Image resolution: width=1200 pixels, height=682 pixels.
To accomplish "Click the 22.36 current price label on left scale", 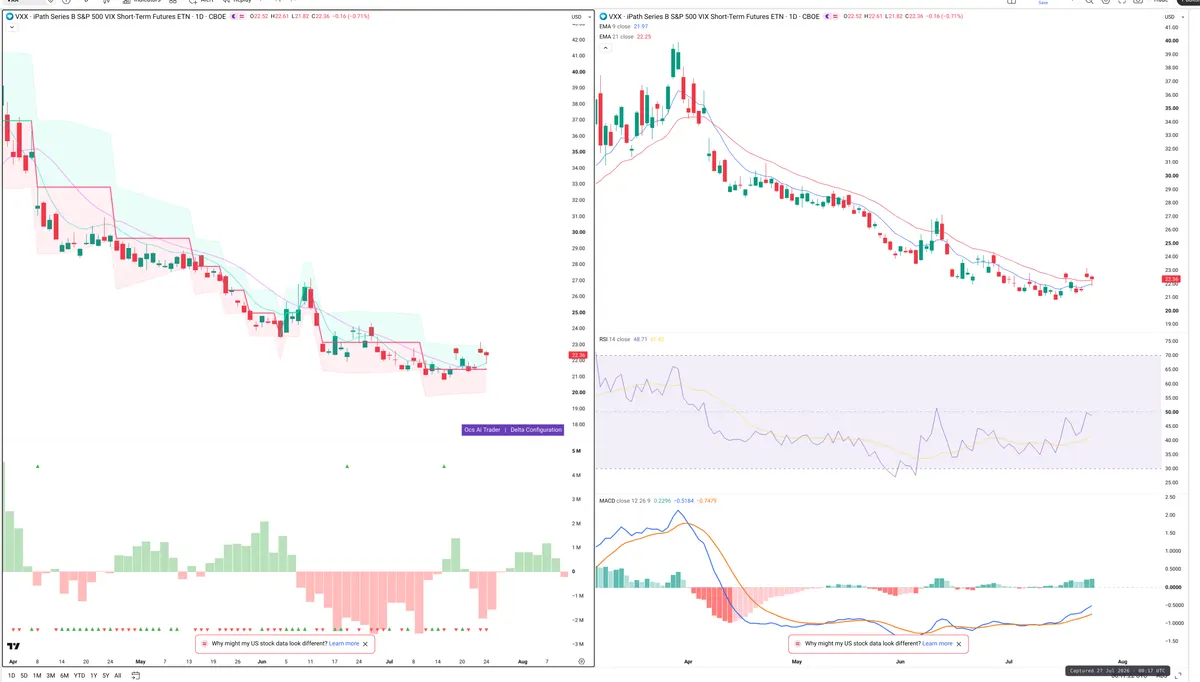I will click(x=578, y=355).
